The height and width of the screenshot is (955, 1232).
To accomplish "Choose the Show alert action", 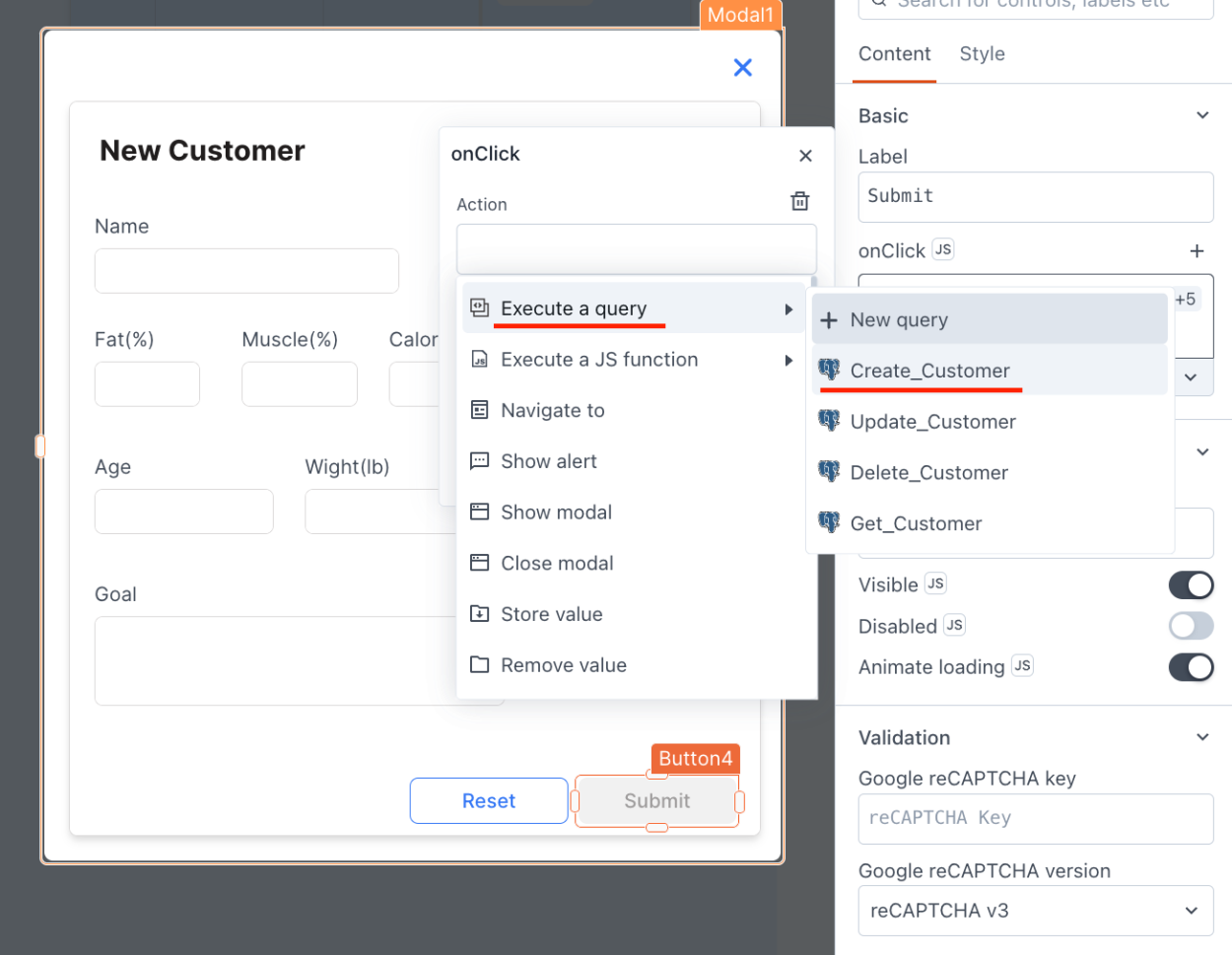I will click(x=634, y=461).
